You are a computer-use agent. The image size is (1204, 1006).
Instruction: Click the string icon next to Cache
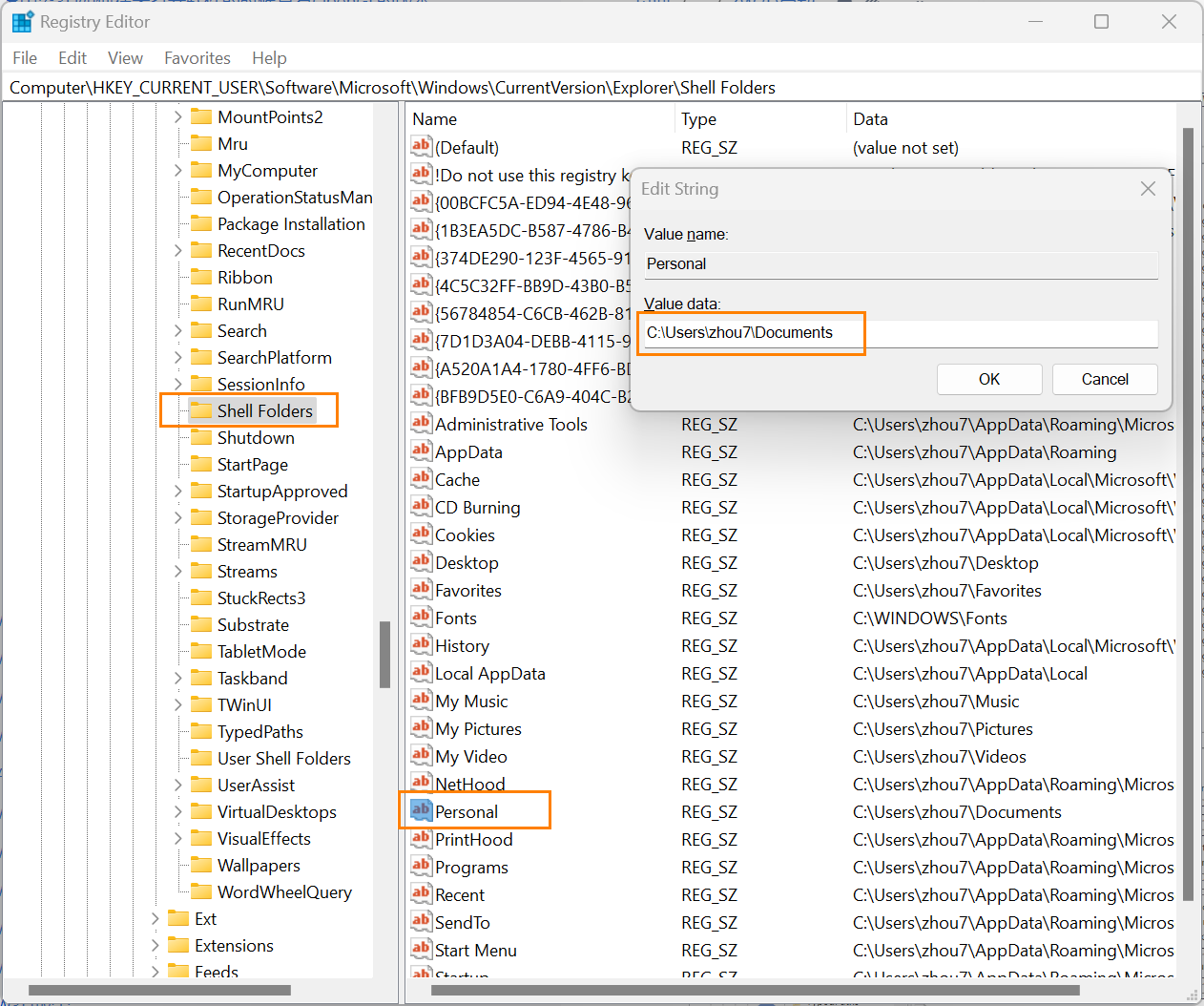tap(421, 478)
